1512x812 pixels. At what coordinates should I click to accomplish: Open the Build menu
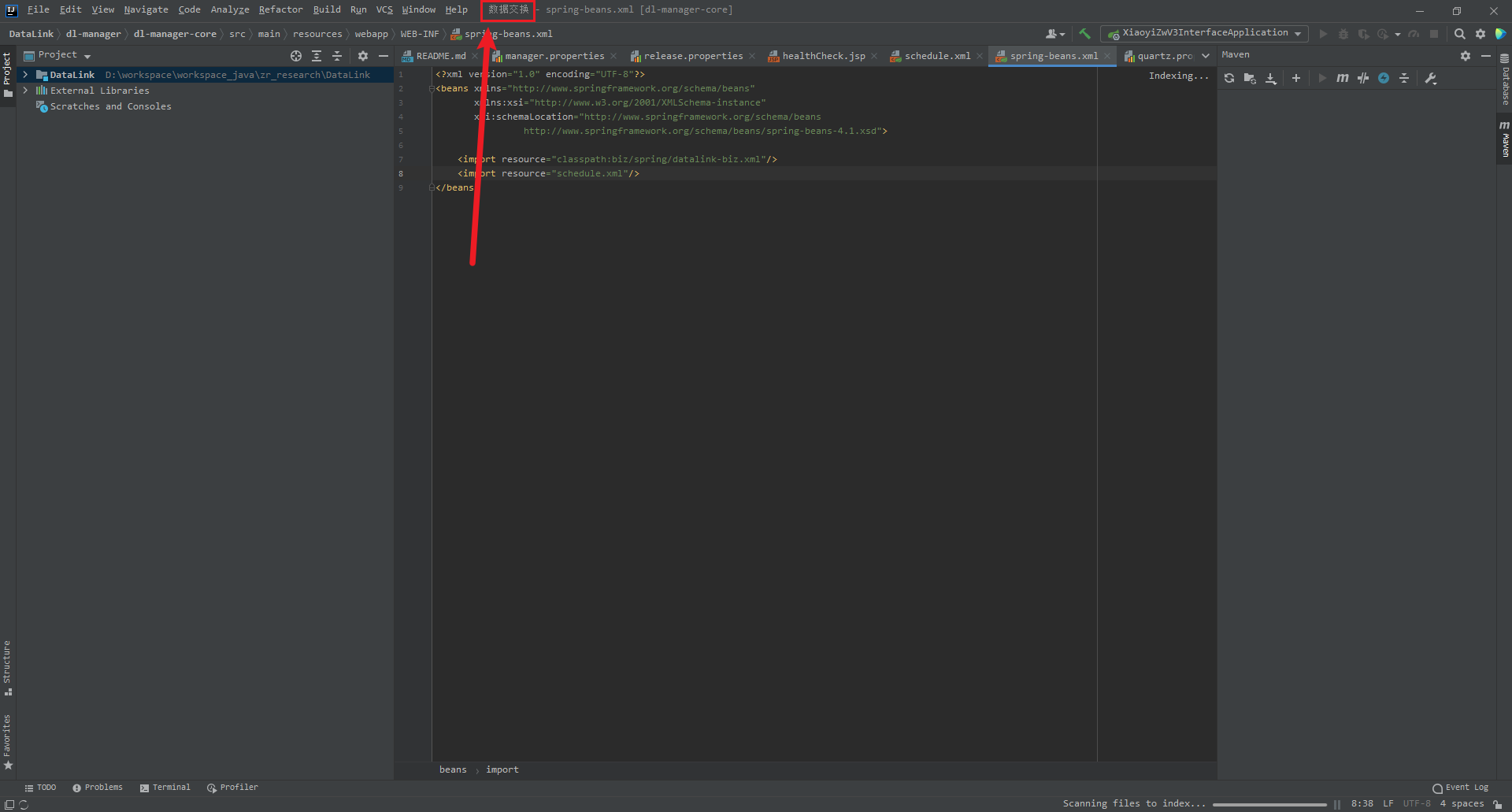tap(327, 9)
